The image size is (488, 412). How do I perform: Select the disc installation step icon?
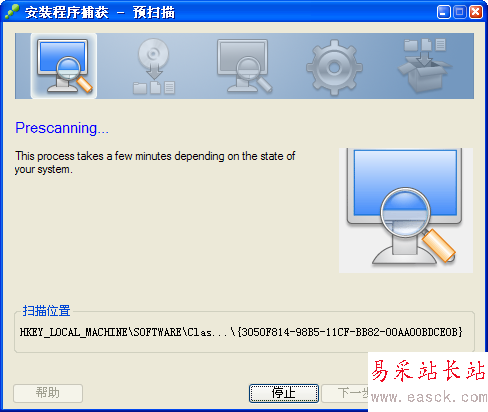(154, 66)
